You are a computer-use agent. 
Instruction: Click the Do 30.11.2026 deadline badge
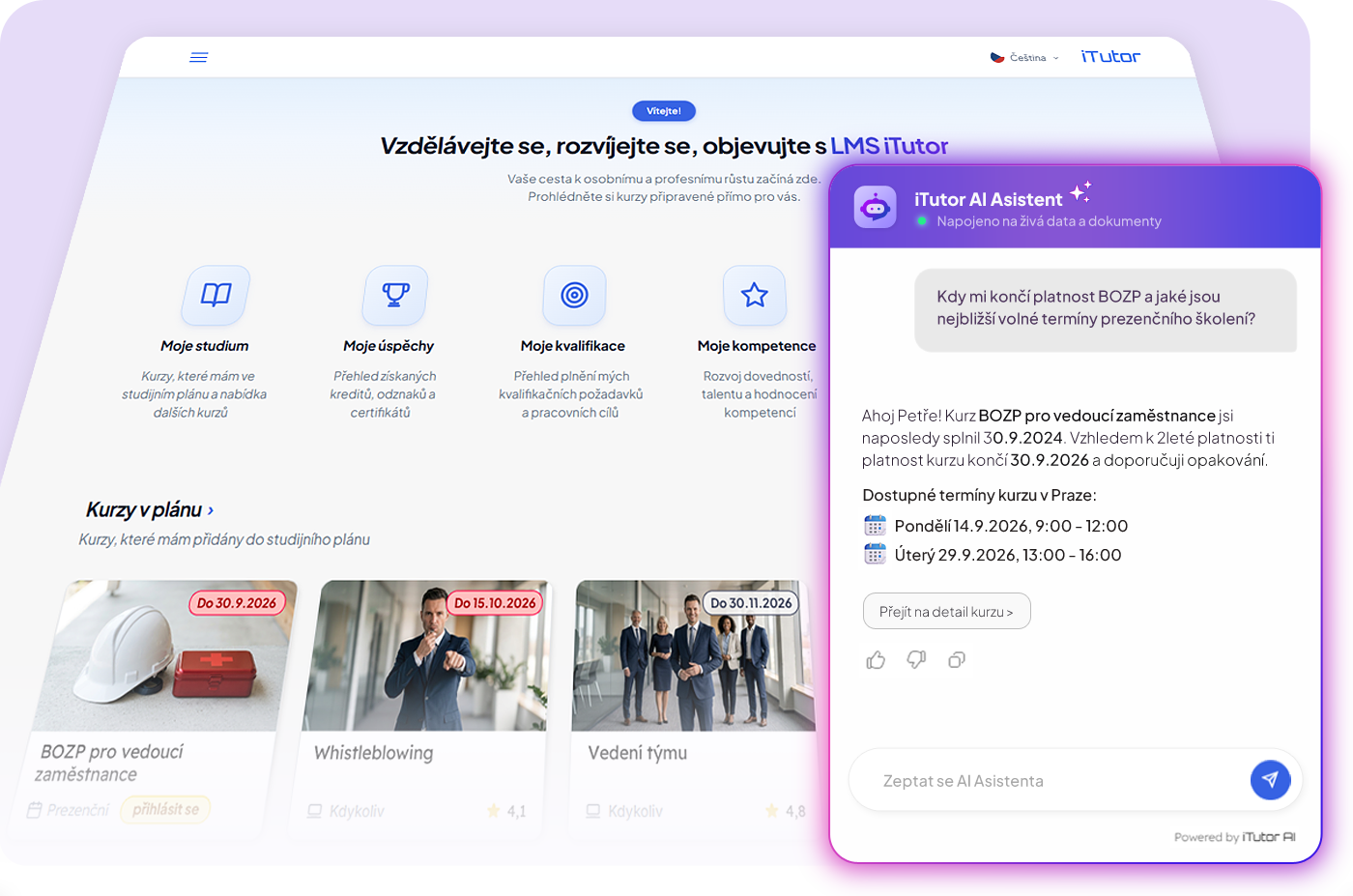[751, 603]
